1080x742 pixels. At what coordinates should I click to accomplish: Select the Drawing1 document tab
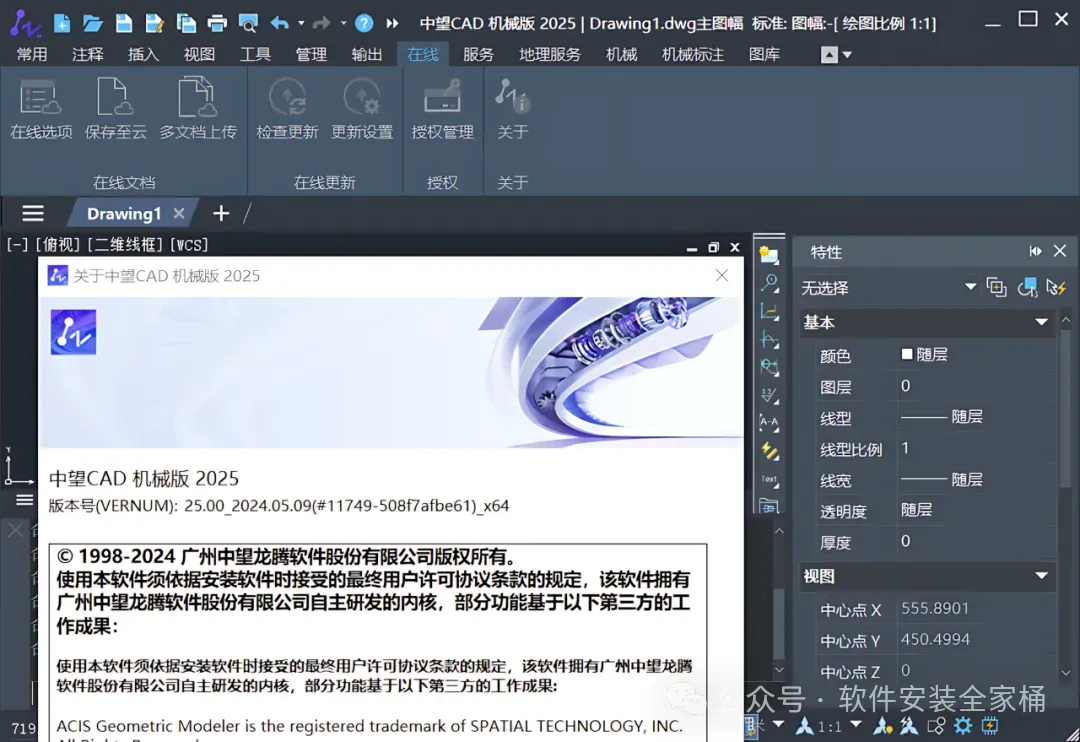(124, 214)
